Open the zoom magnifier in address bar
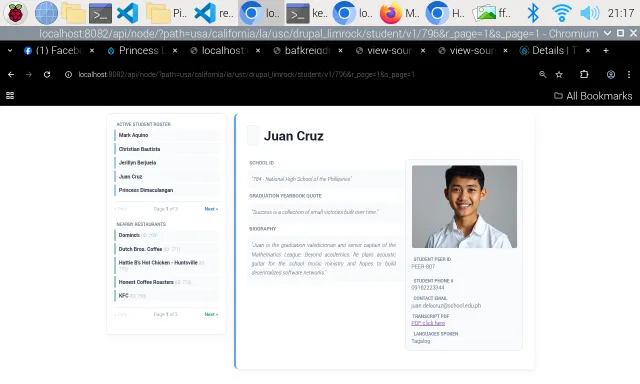This screenshot has height=384, width=640. point(542,74)
